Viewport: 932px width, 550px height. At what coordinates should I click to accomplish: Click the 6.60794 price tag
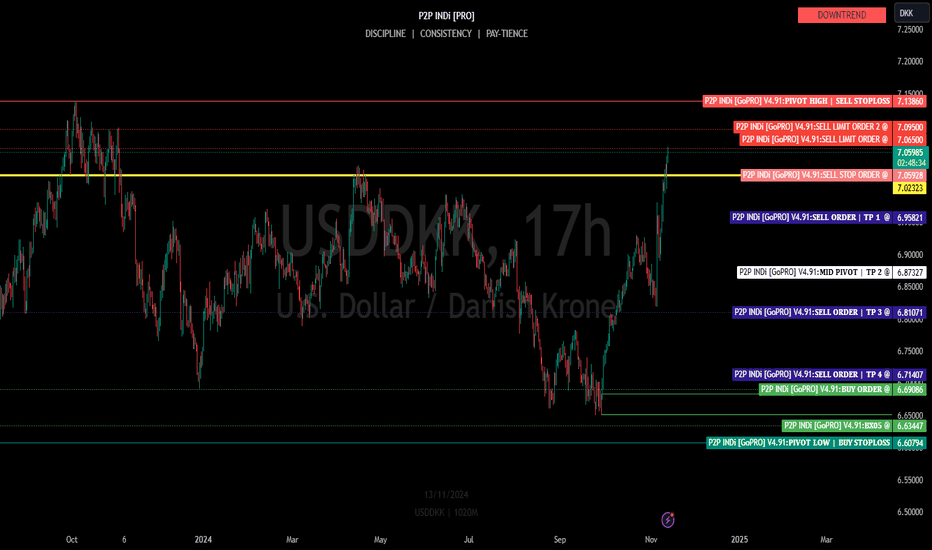click(x=910, y=443)
